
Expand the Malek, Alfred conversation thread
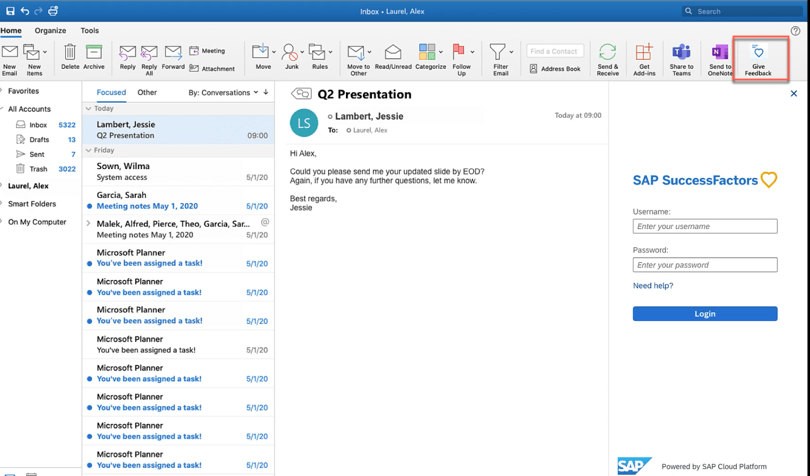[x=89, y=223]
